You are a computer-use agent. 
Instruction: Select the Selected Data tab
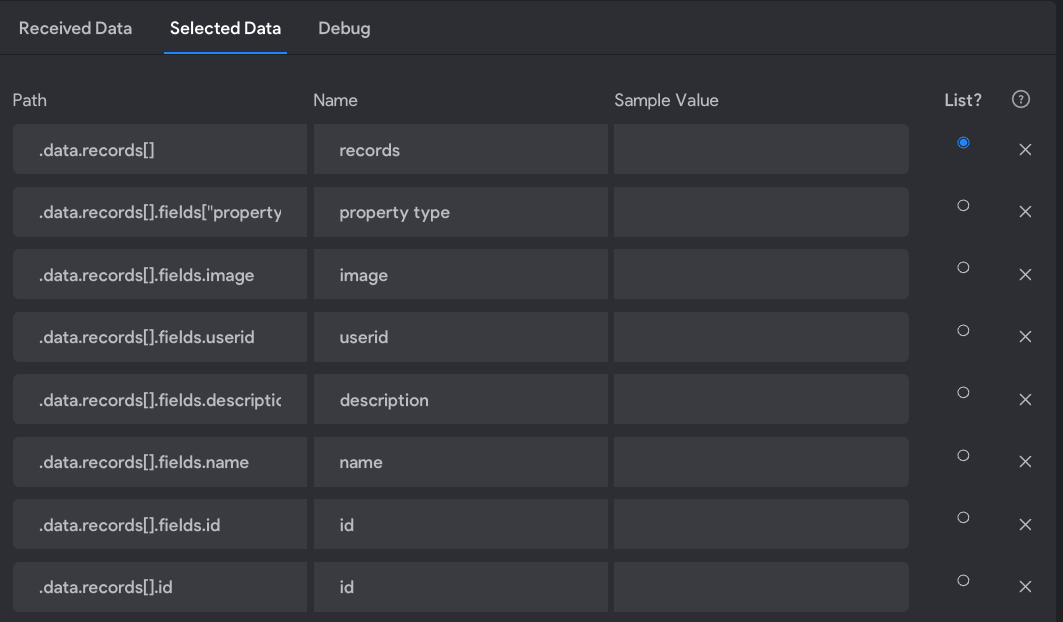(x=225, y=28)
